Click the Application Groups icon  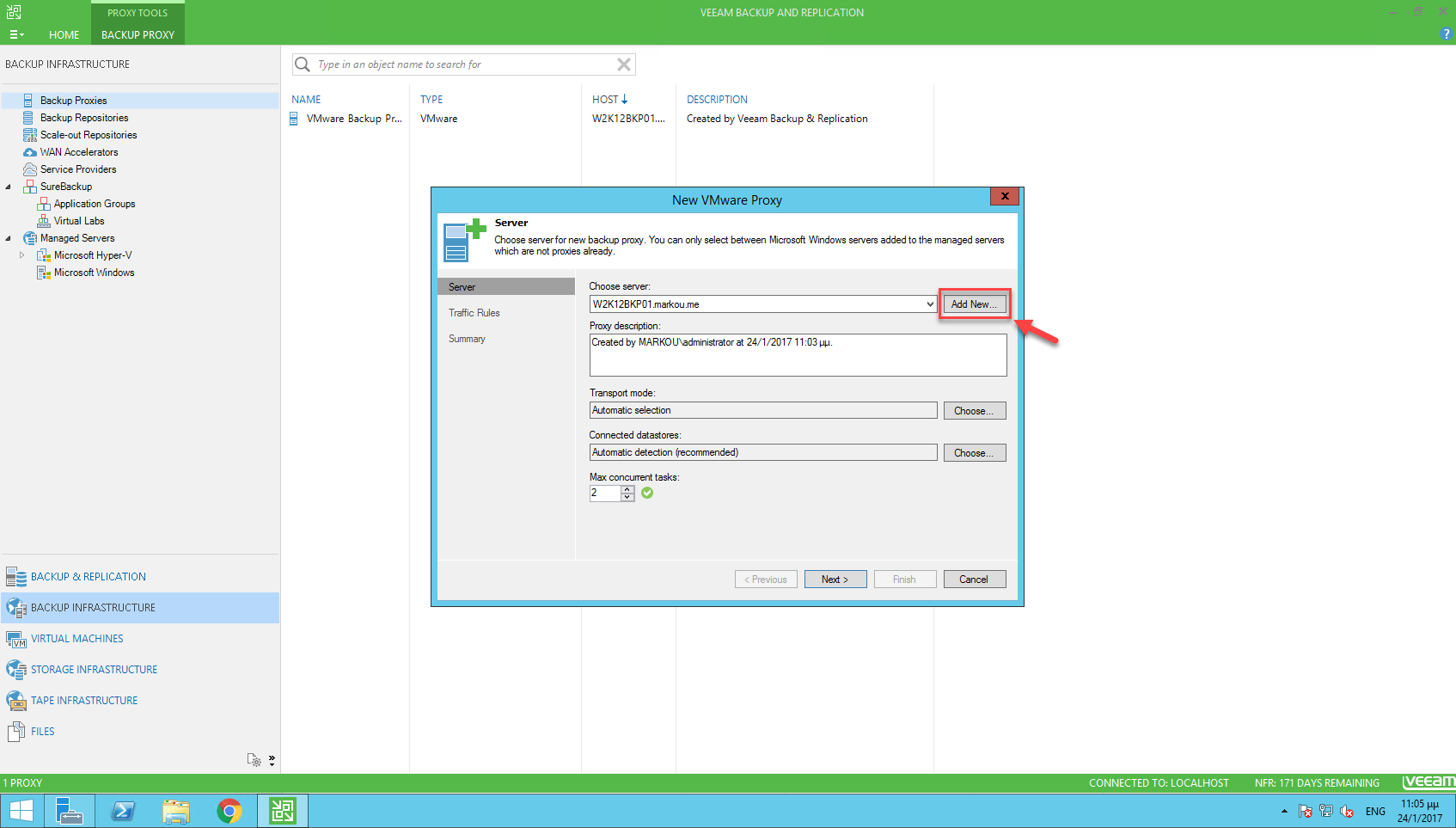click(43, 204)
